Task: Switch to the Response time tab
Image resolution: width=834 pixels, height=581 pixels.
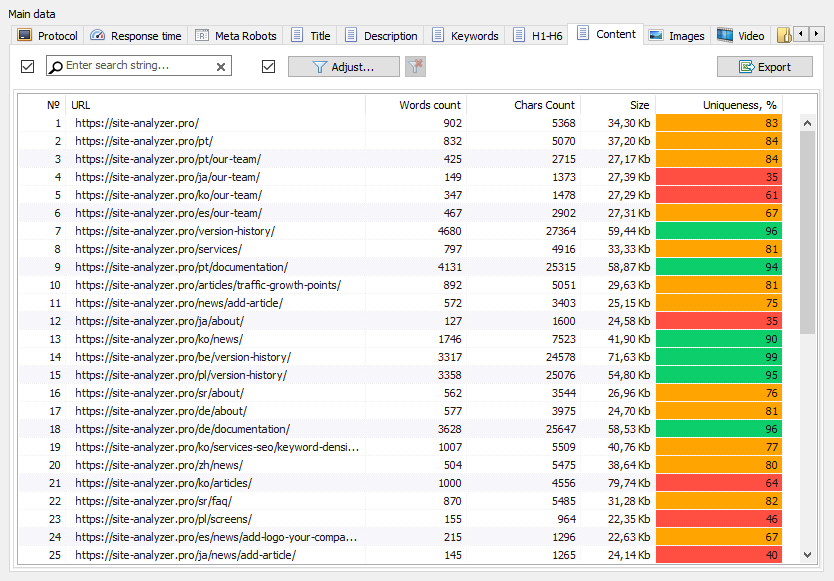Action: coord(136,36)
